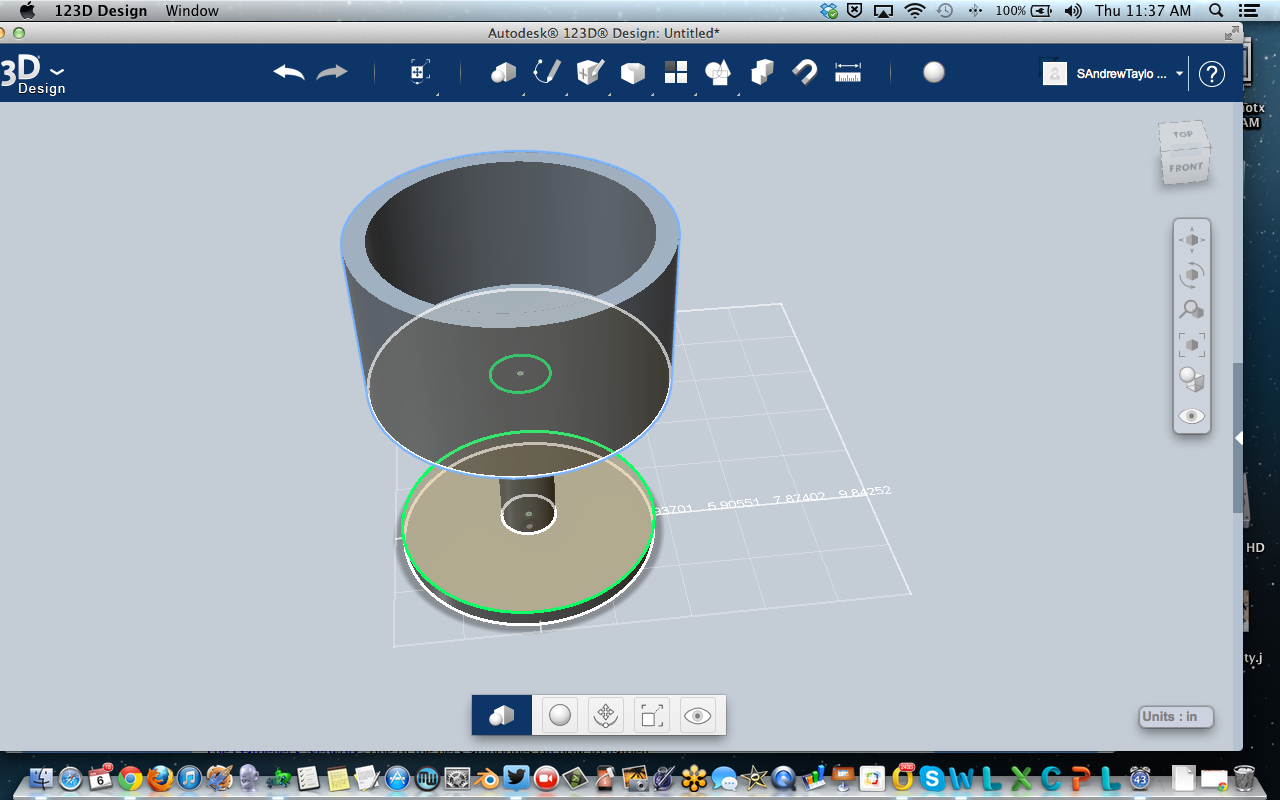
Task: Expand the Primitives dropdown arrow
Action: 524,94
